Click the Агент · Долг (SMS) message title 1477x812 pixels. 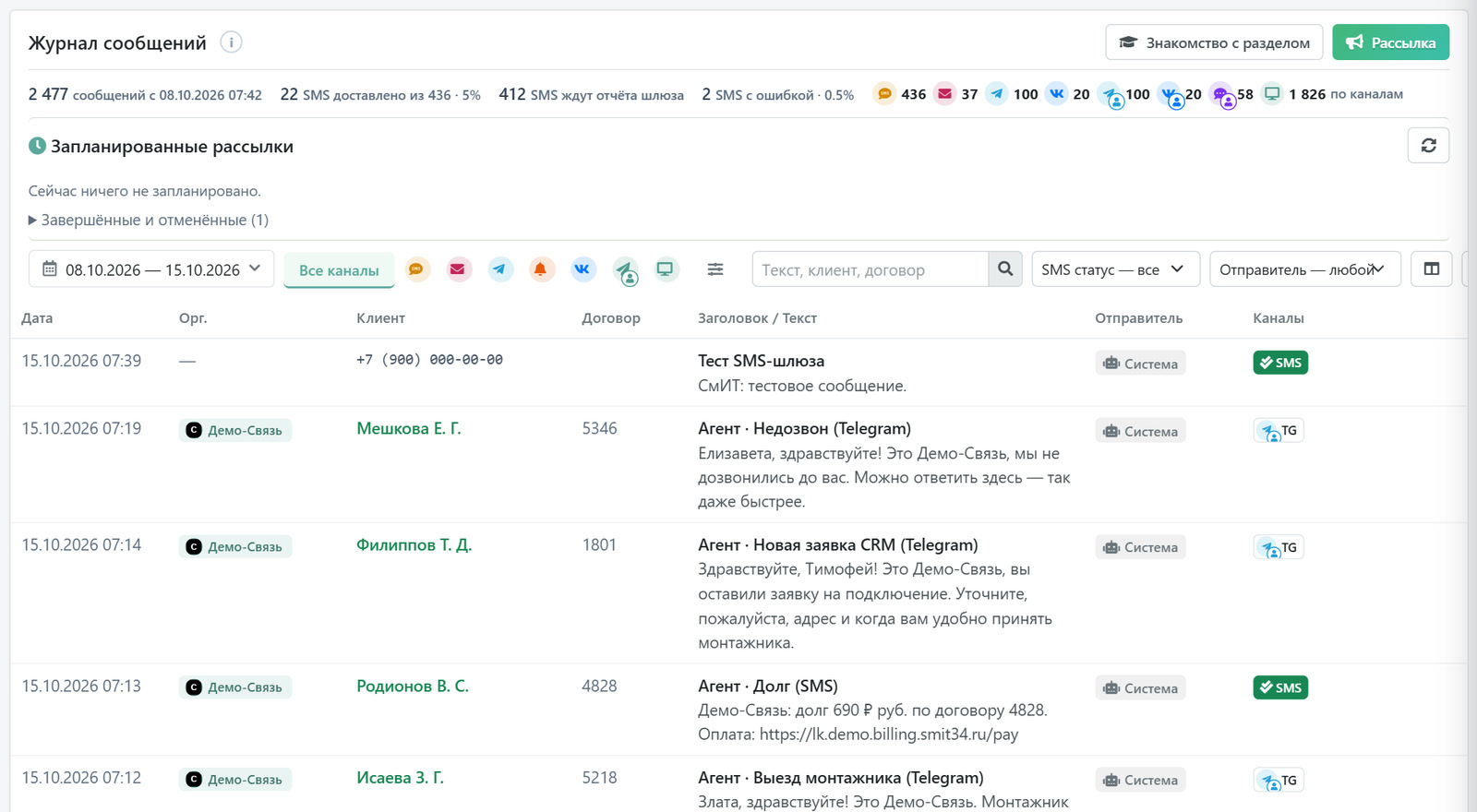[768, 686]
